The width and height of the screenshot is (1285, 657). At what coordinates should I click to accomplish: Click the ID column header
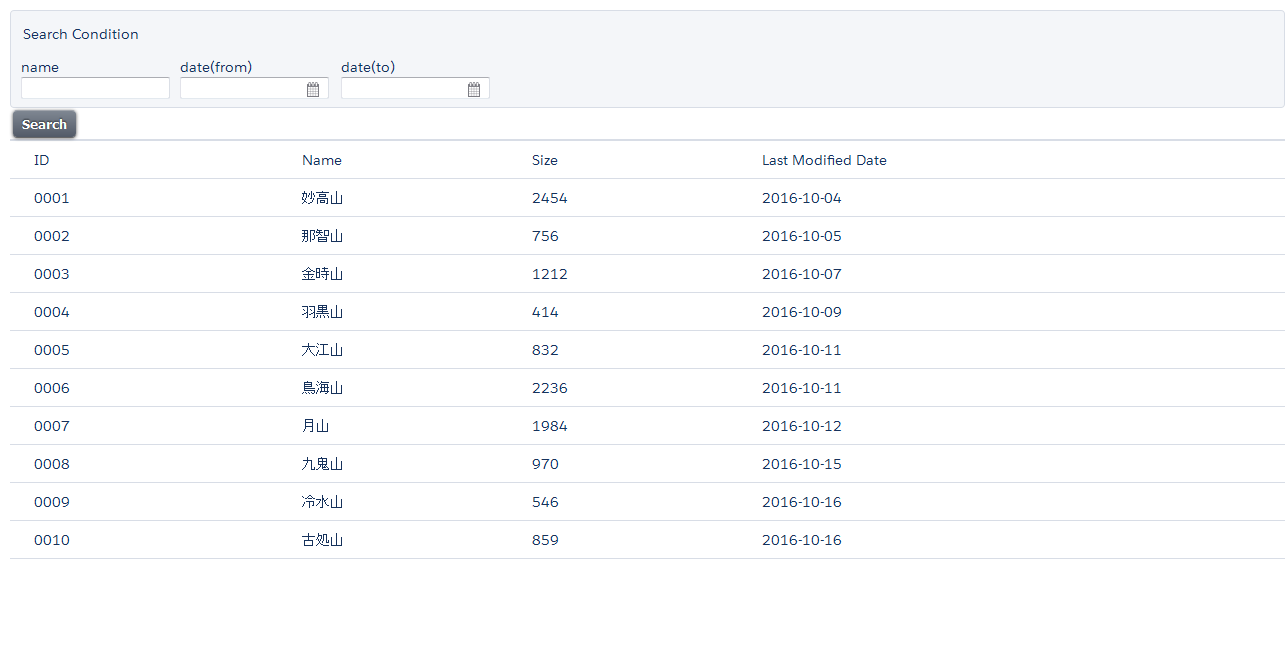click(x=41, y=160)
